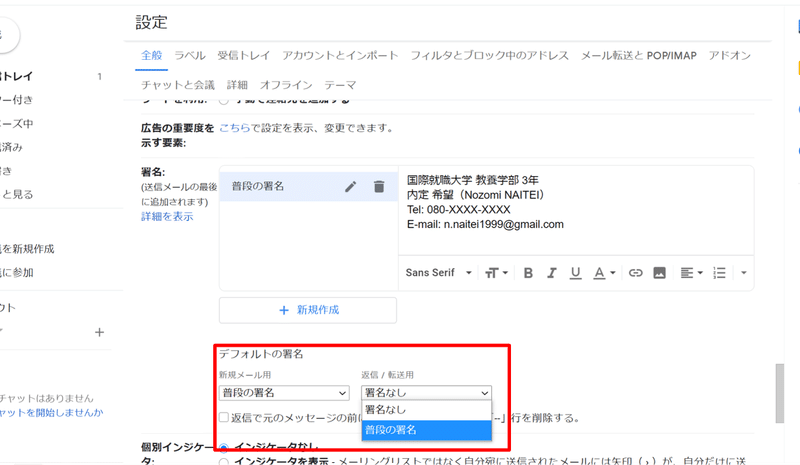This screenshot has height=465, width=800.
Task: Switch to the テーマ tab
Action: [x=340, y=85]
